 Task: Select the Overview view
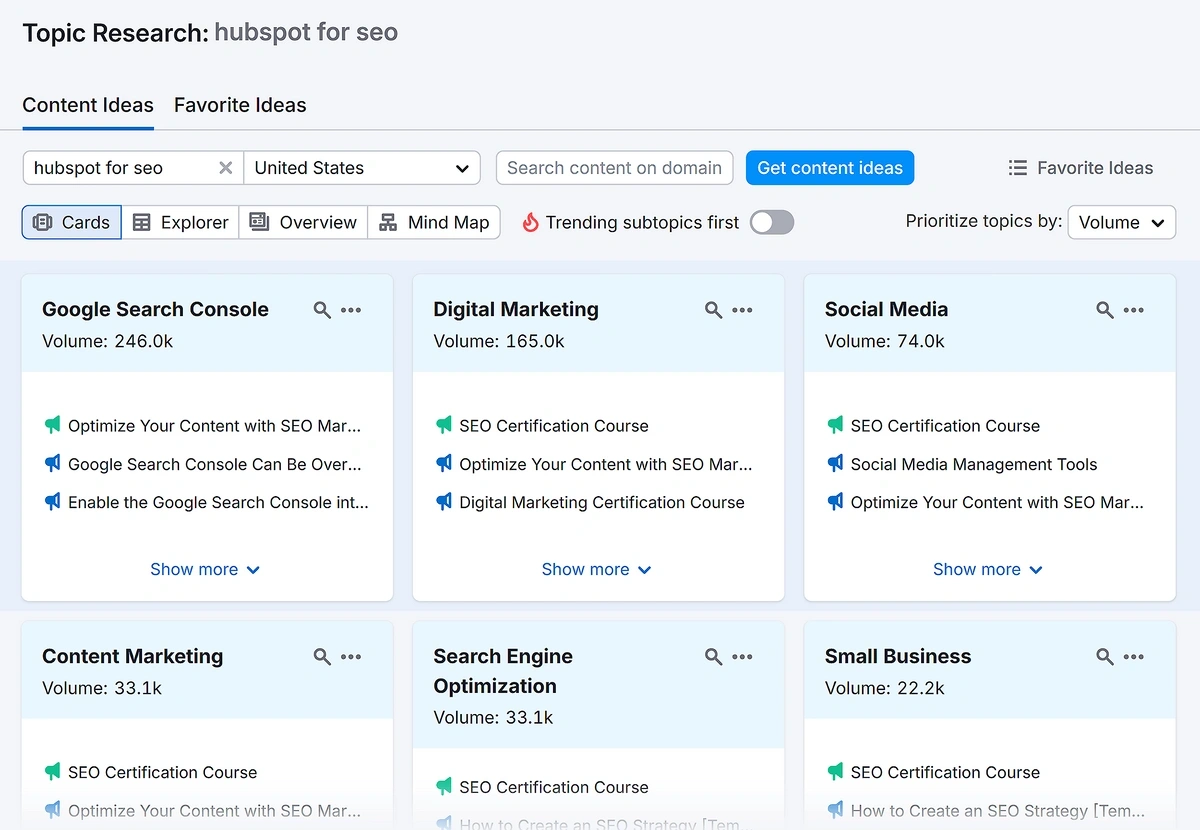coord(304,222)
